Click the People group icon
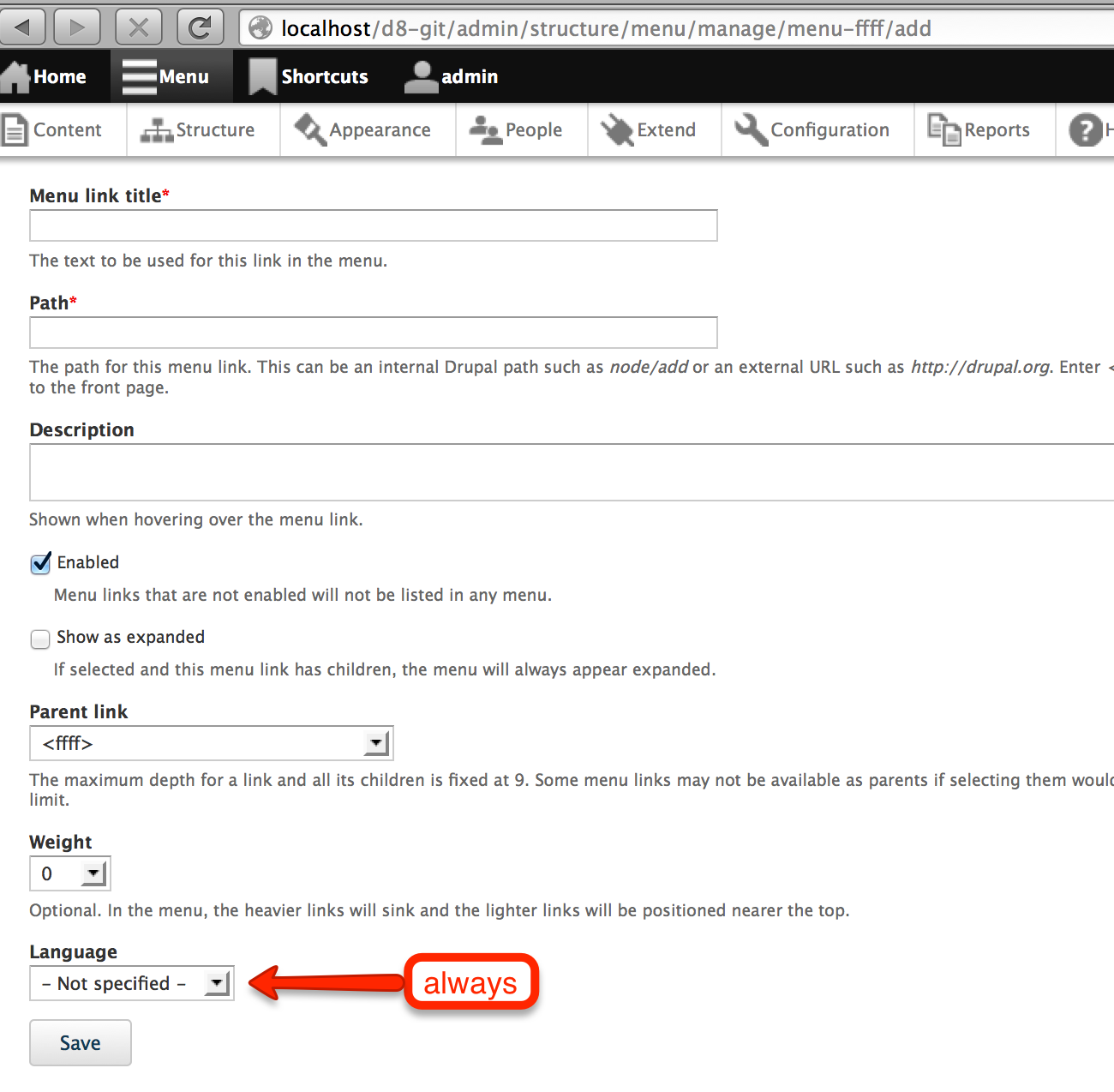This screenshot has height=1092, width=1114. [x=485, y=130]
